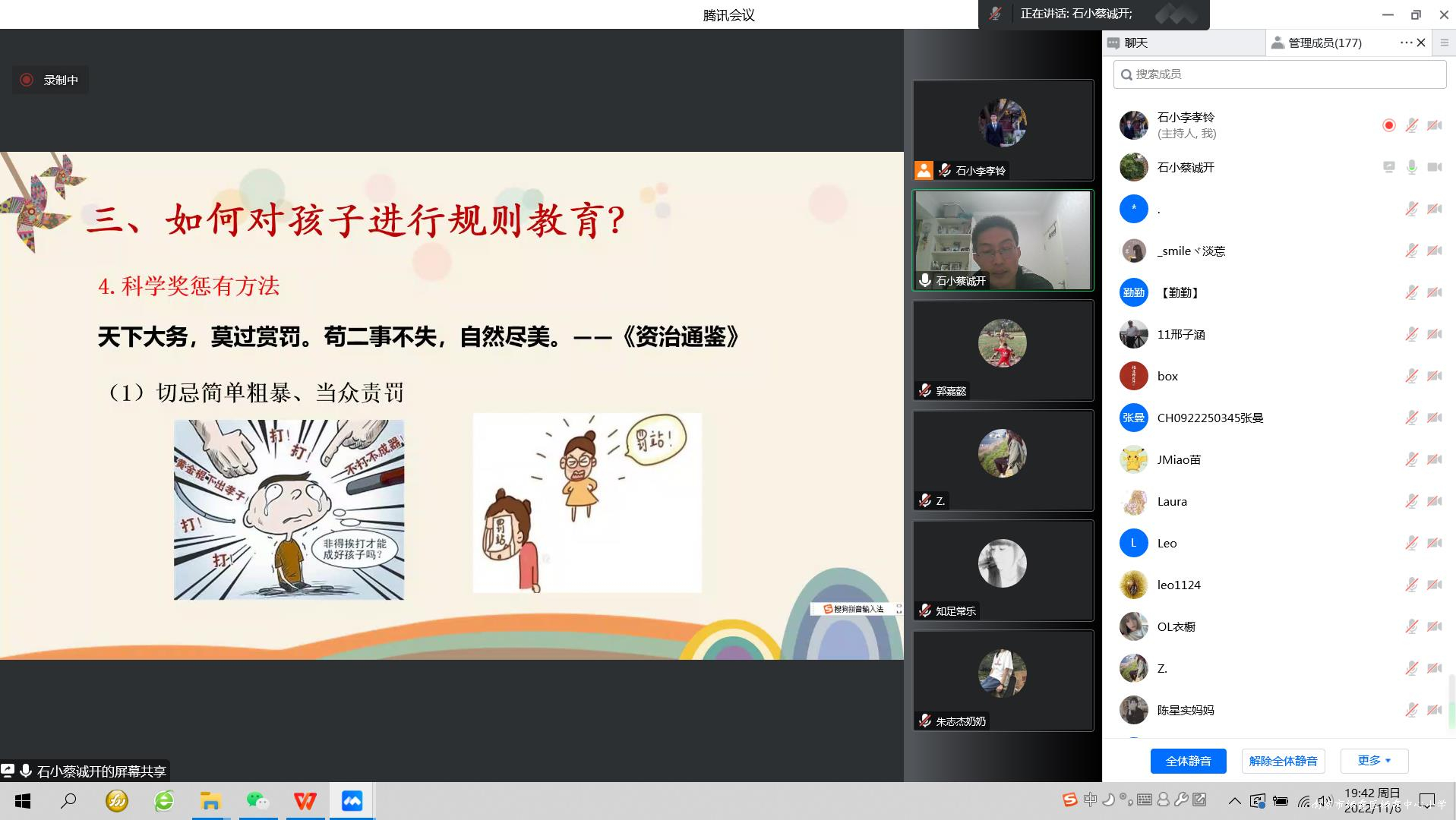Toggle camera for member Leo
This screenshot has width=1456, height=820.
tap(1434, 543)
